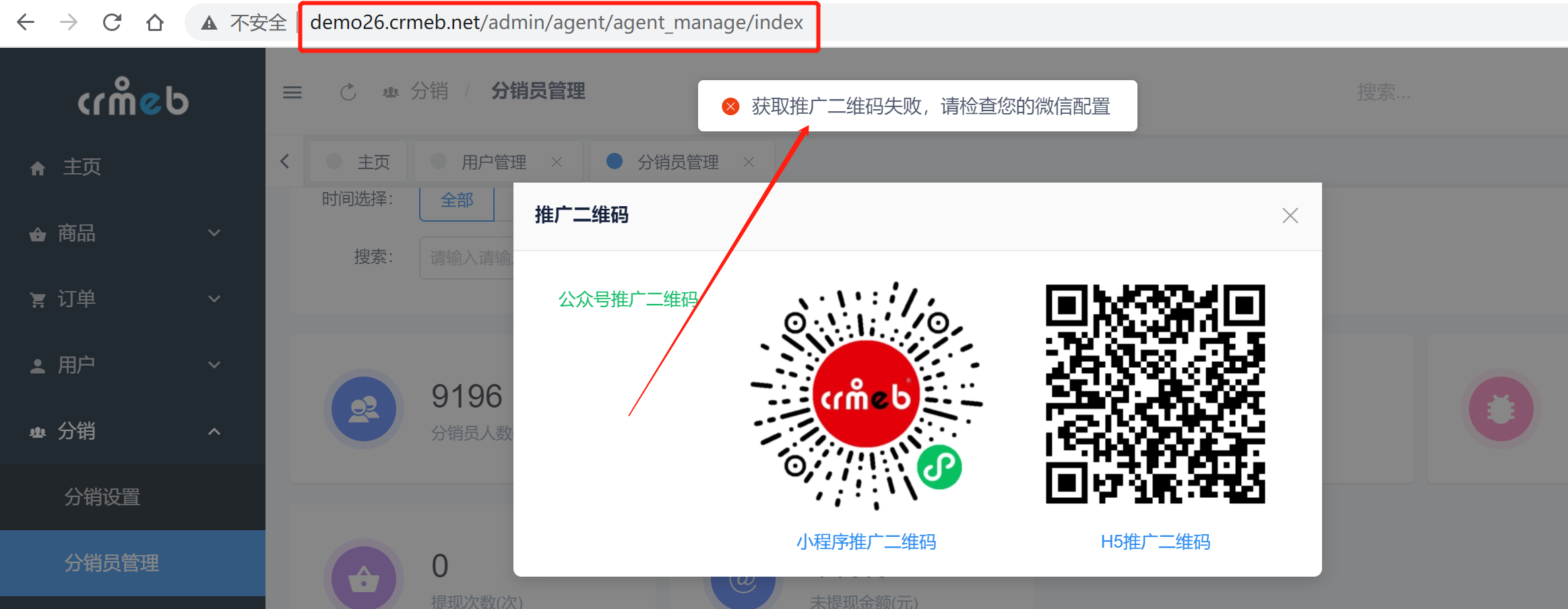The image size is (1568, 609).
Task: Close the 分销员管理 tab
Action: 749,162
